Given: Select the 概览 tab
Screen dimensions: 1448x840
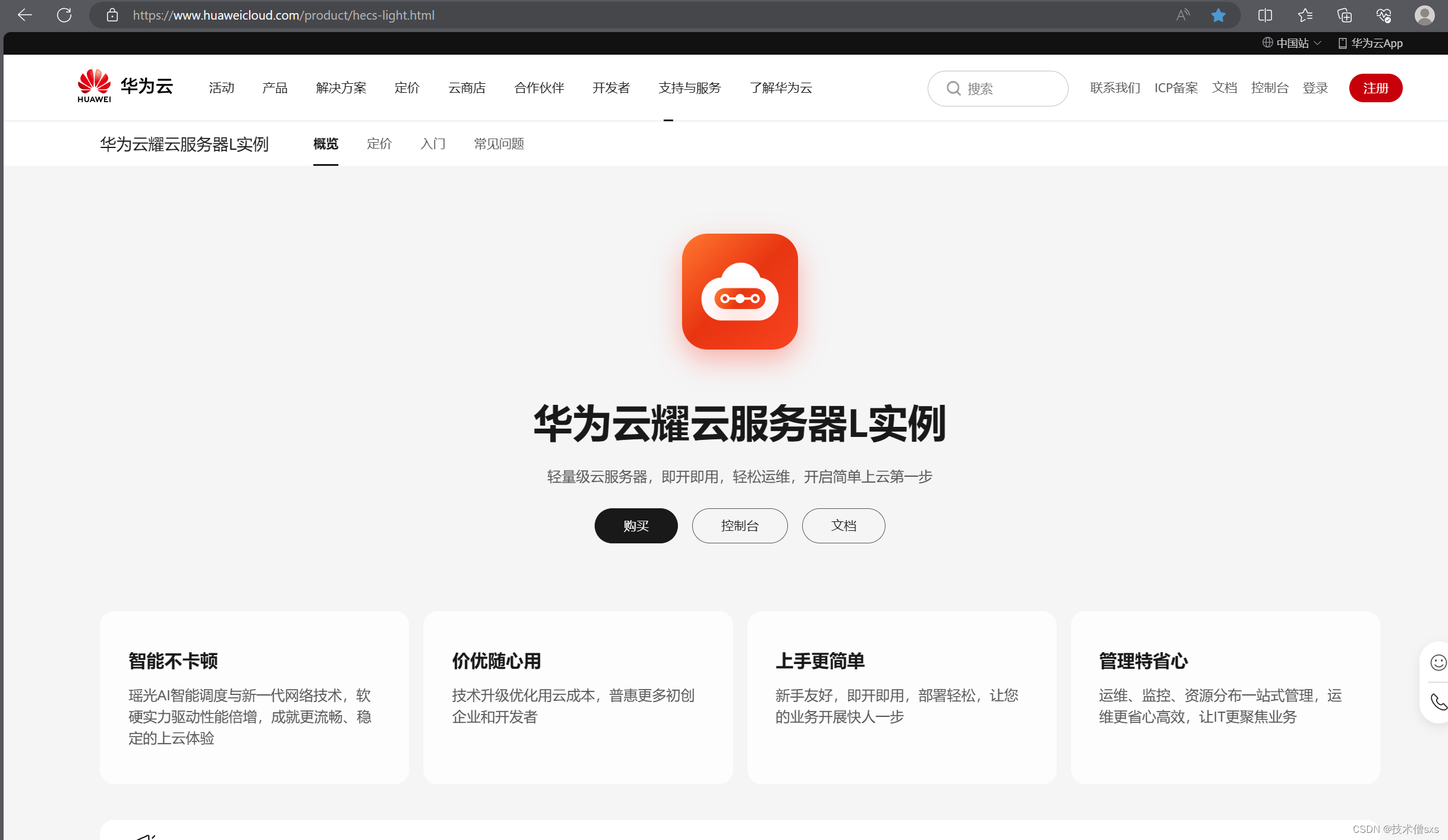Looking at the screenshot, I should pyautogui.click(x=326, y=143).
